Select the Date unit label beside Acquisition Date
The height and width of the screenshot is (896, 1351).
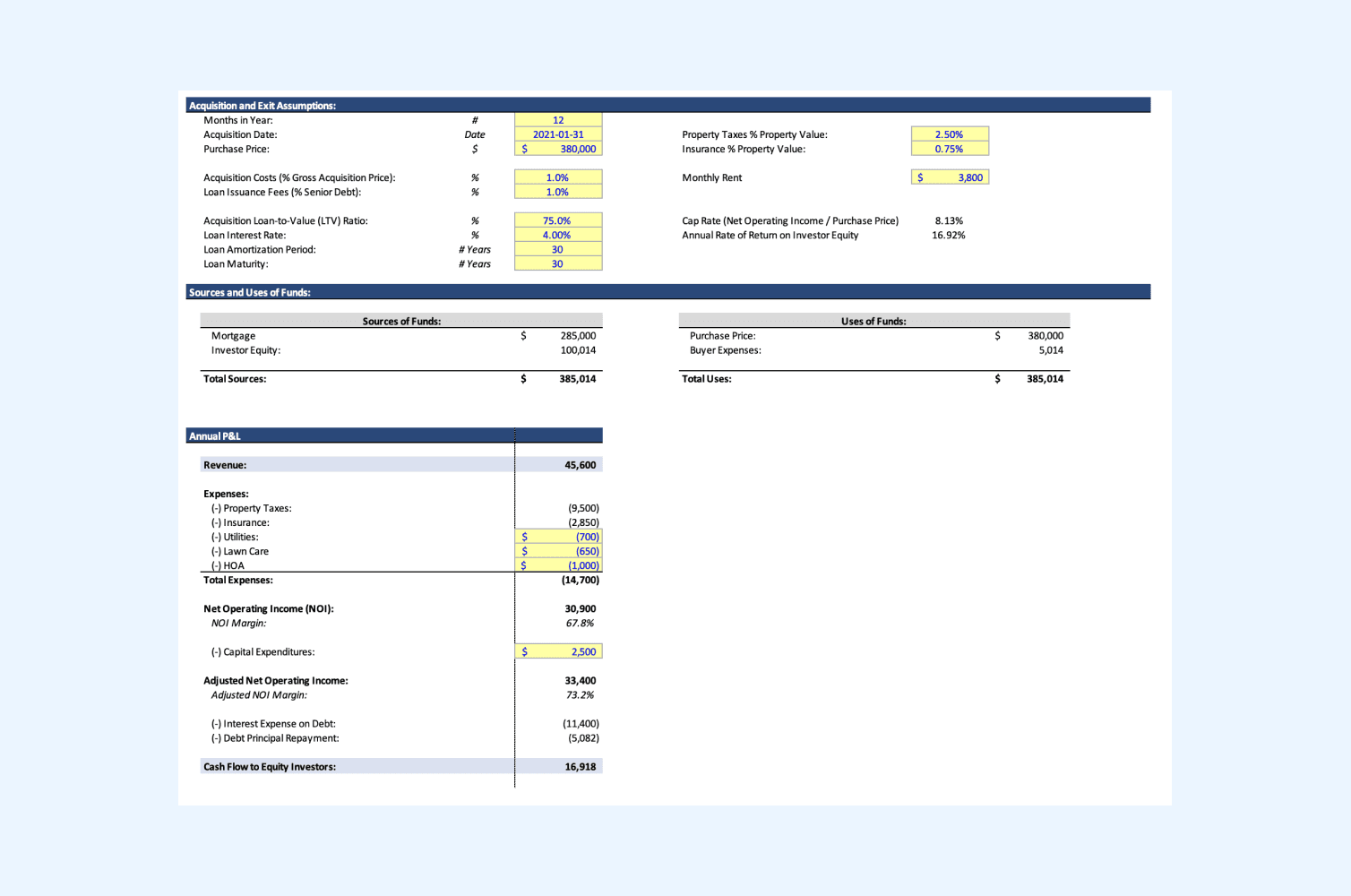475,134
